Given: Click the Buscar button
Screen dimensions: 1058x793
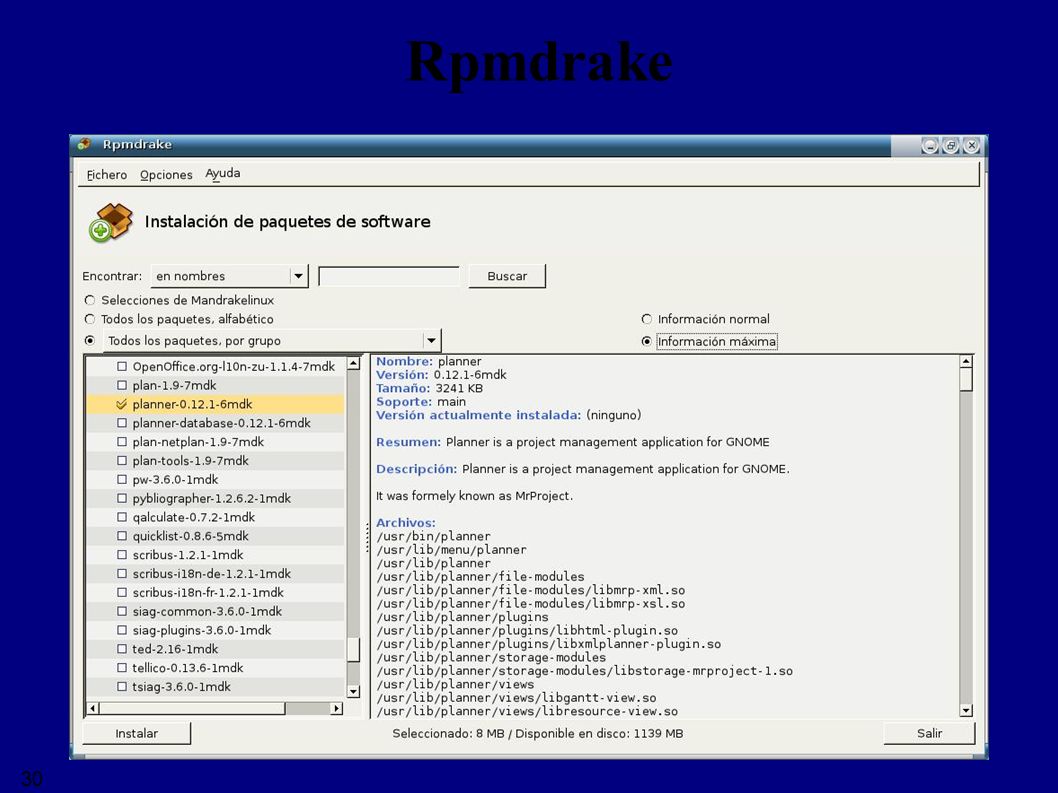Looking at the screenshot, I should click(x=507, y=276).
